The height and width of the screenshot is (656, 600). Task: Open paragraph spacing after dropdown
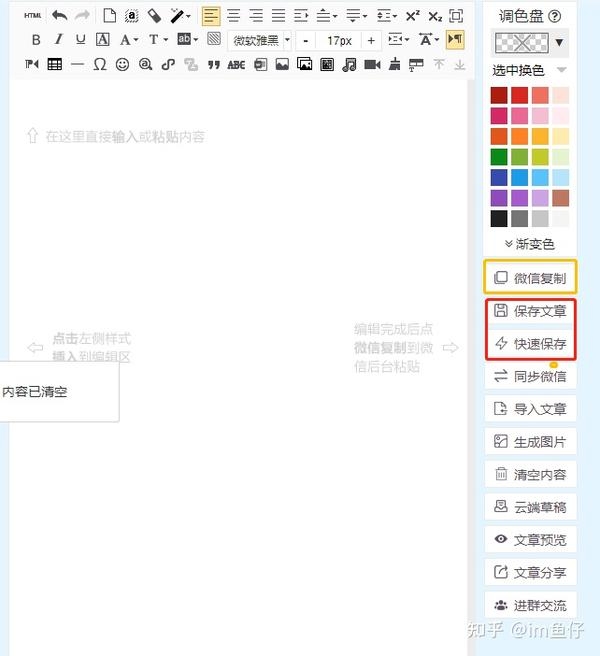[x=356, y=16]
